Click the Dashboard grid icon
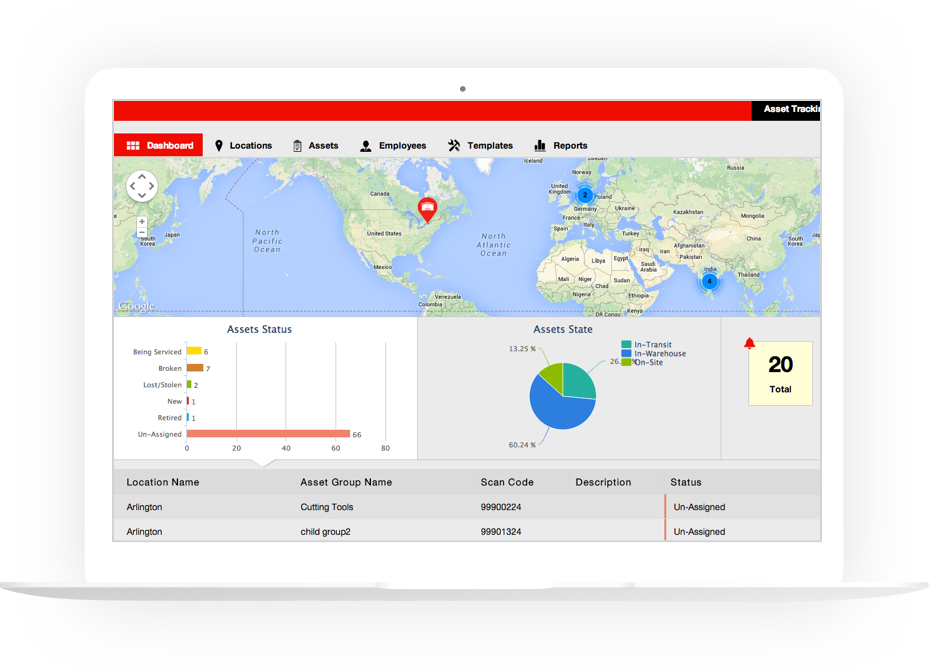929x672 pixels. (x=133, y=145)
